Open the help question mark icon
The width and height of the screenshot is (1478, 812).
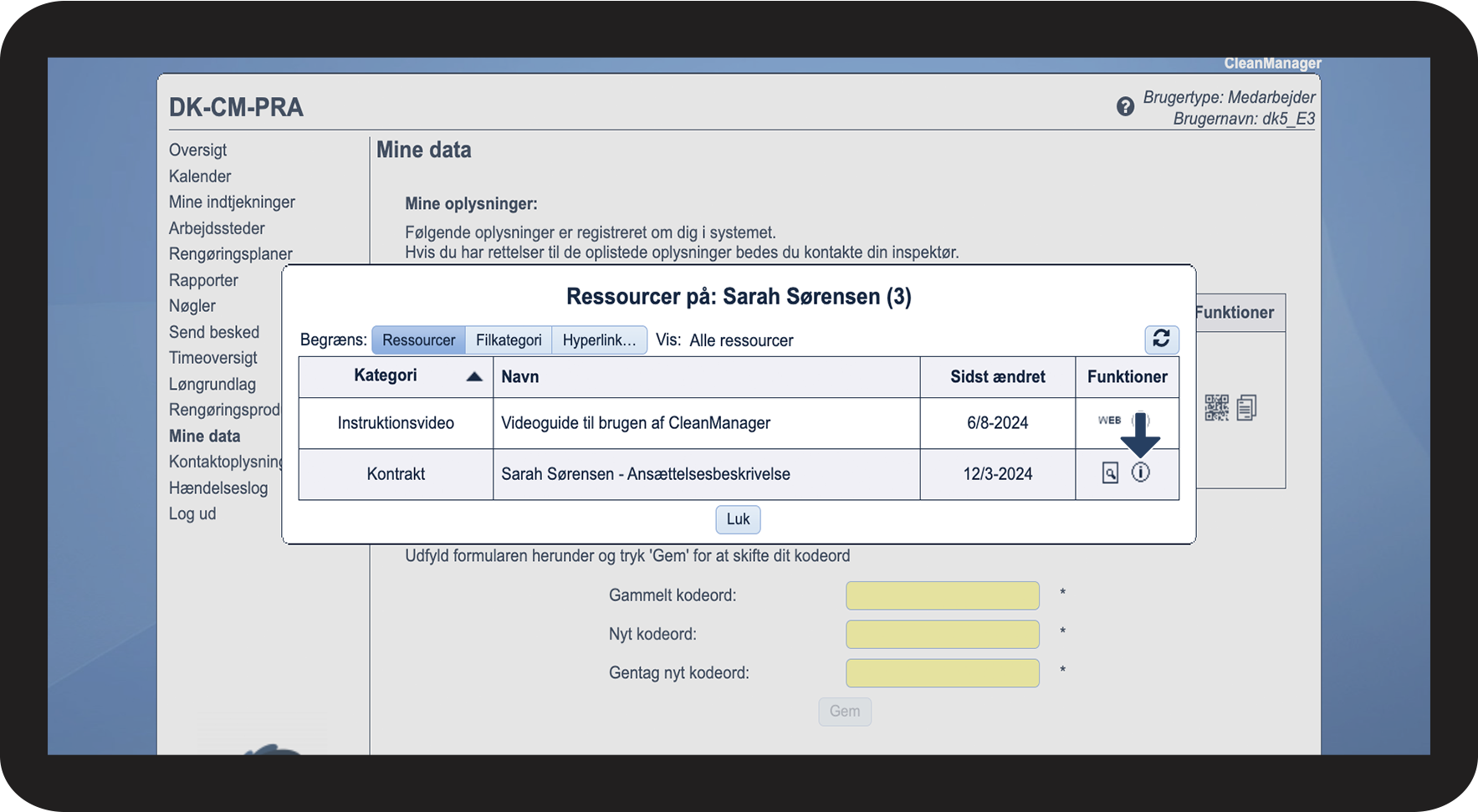pyautogui.click(x=1125, y=107)
